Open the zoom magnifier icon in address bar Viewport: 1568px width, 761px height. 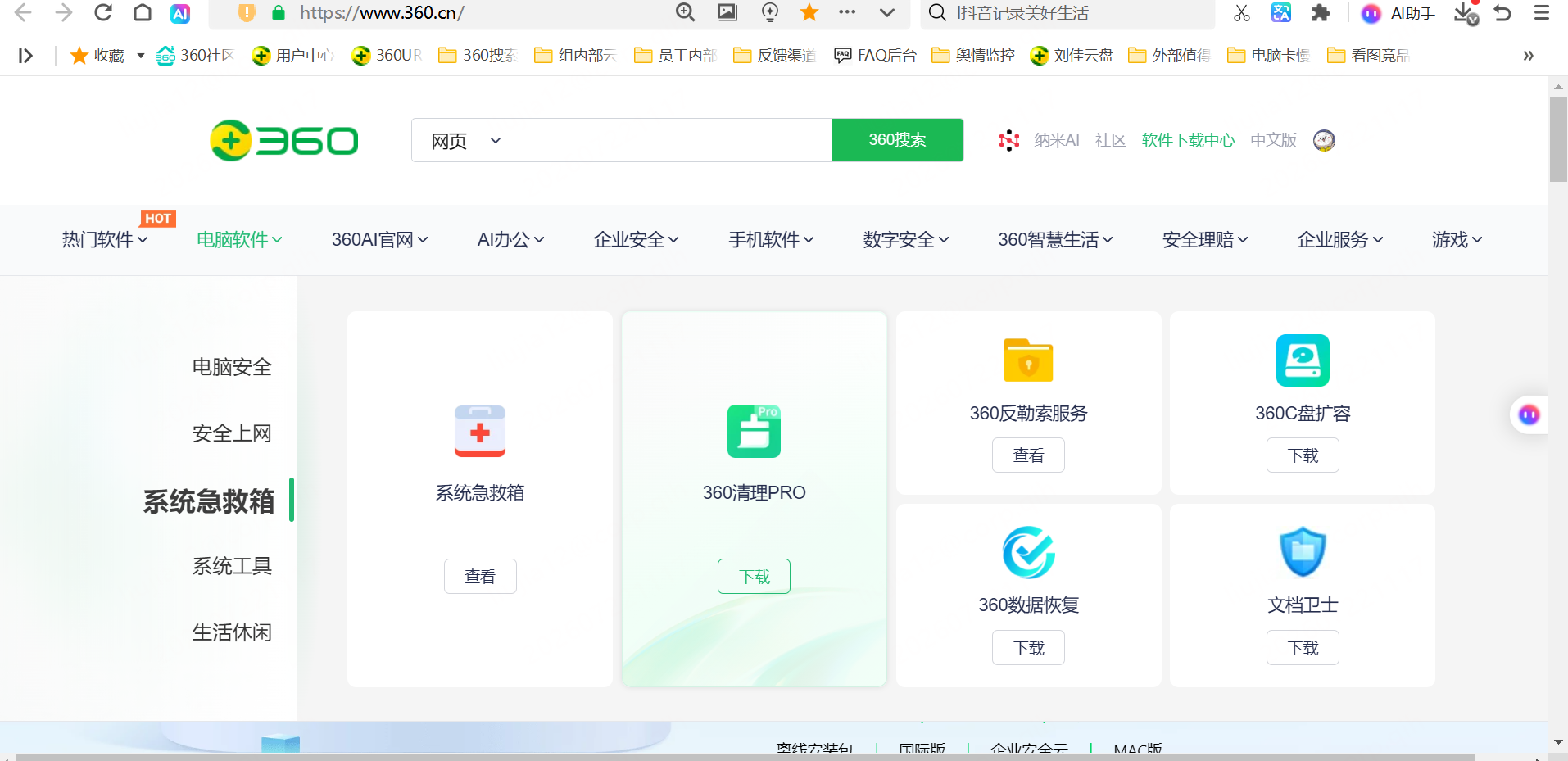point(686,12)
